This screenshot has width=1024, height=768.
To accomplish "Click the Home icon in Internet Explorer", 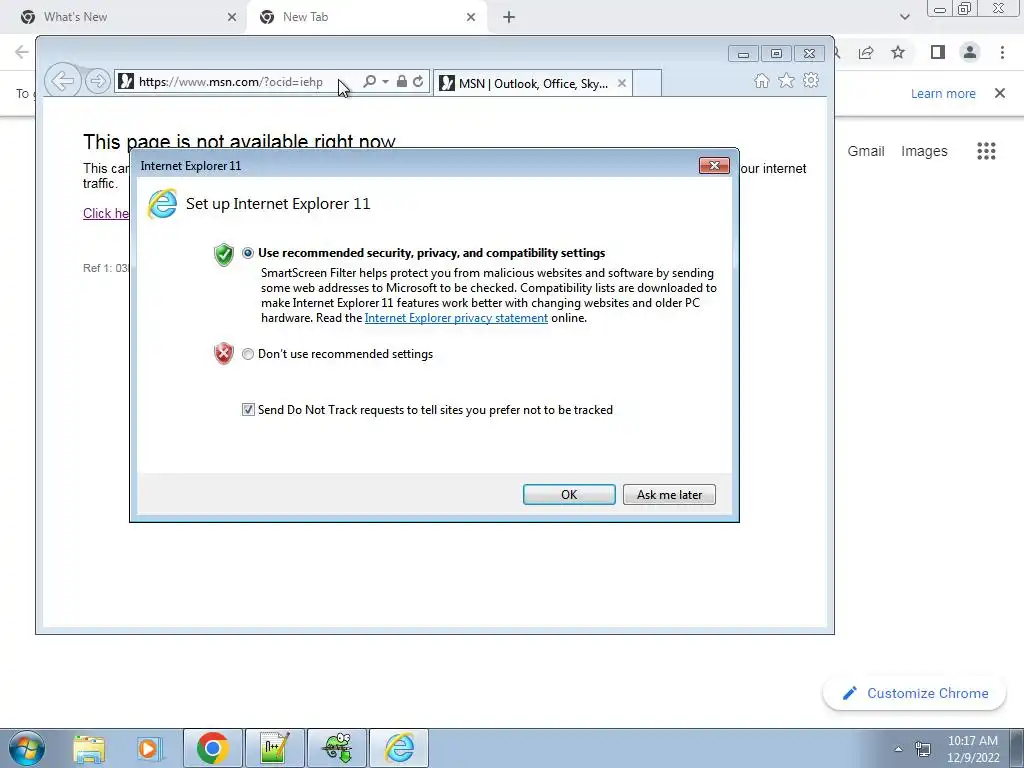I will point(761,81).
